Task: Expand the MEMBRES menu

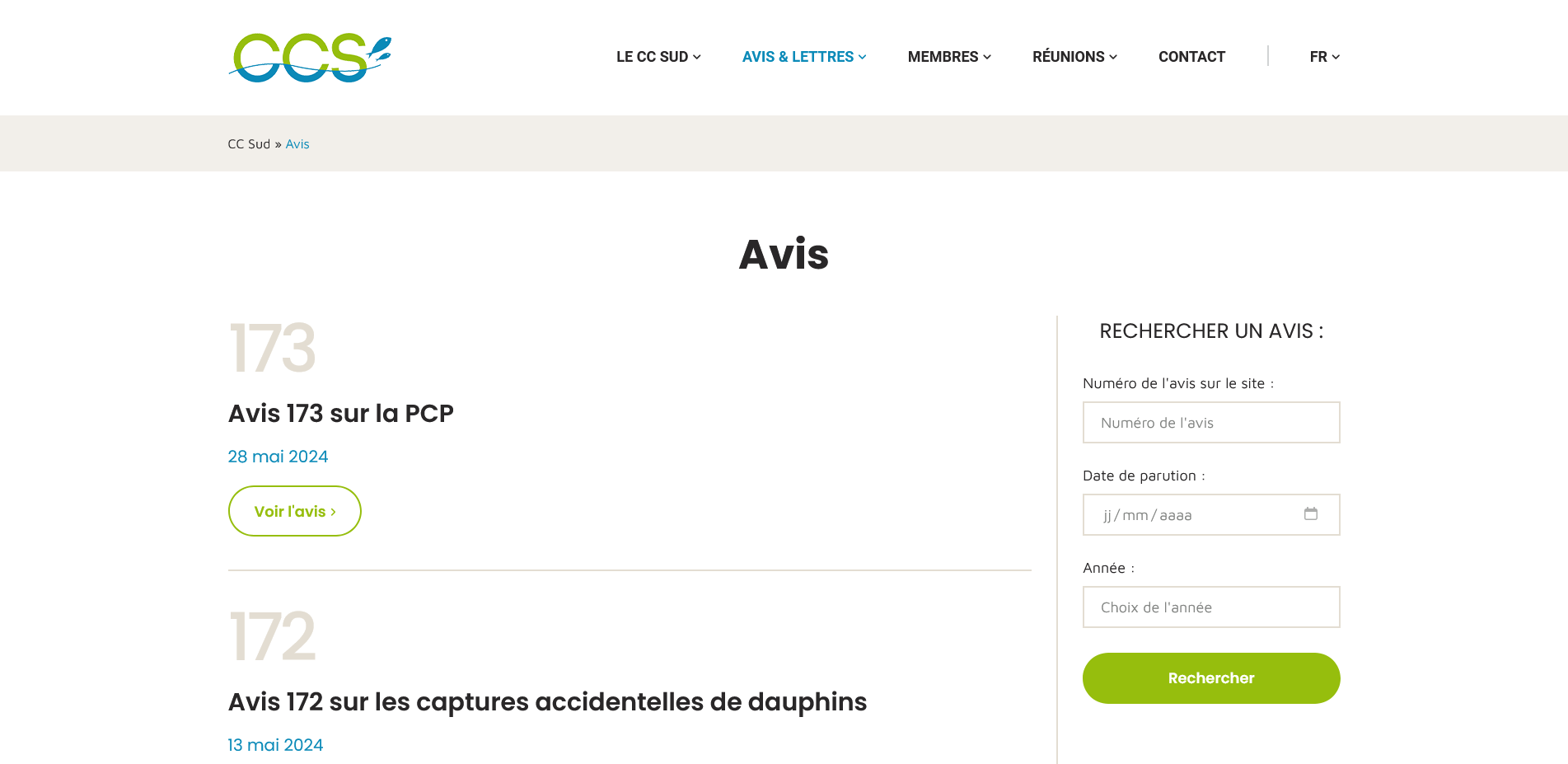Action: coord(948,57)
